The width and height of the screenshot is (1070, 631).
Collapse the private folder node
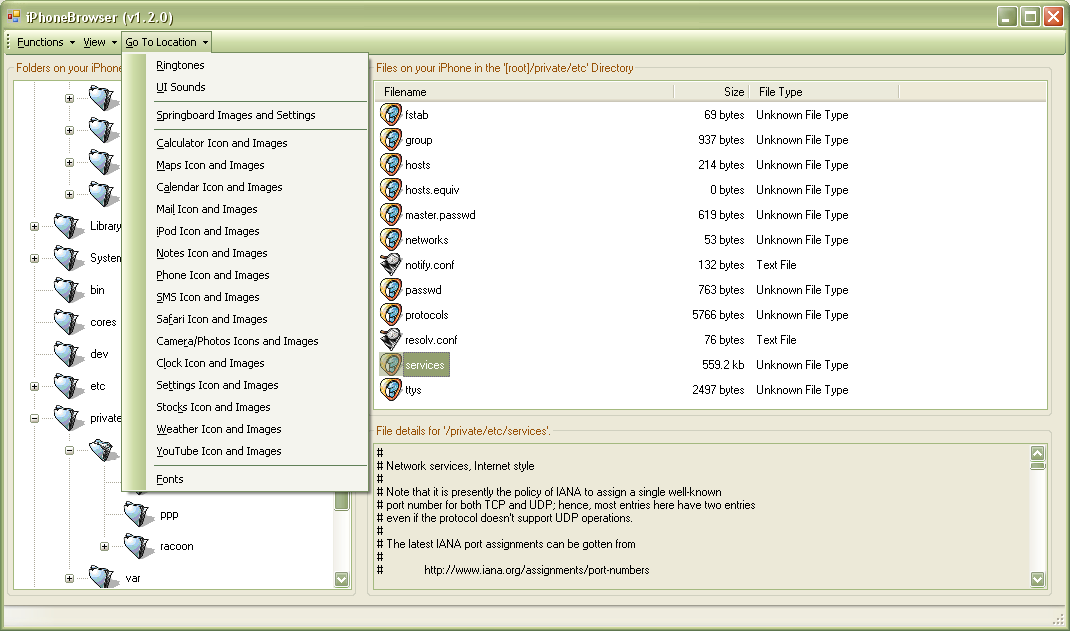tap(34, 418)
